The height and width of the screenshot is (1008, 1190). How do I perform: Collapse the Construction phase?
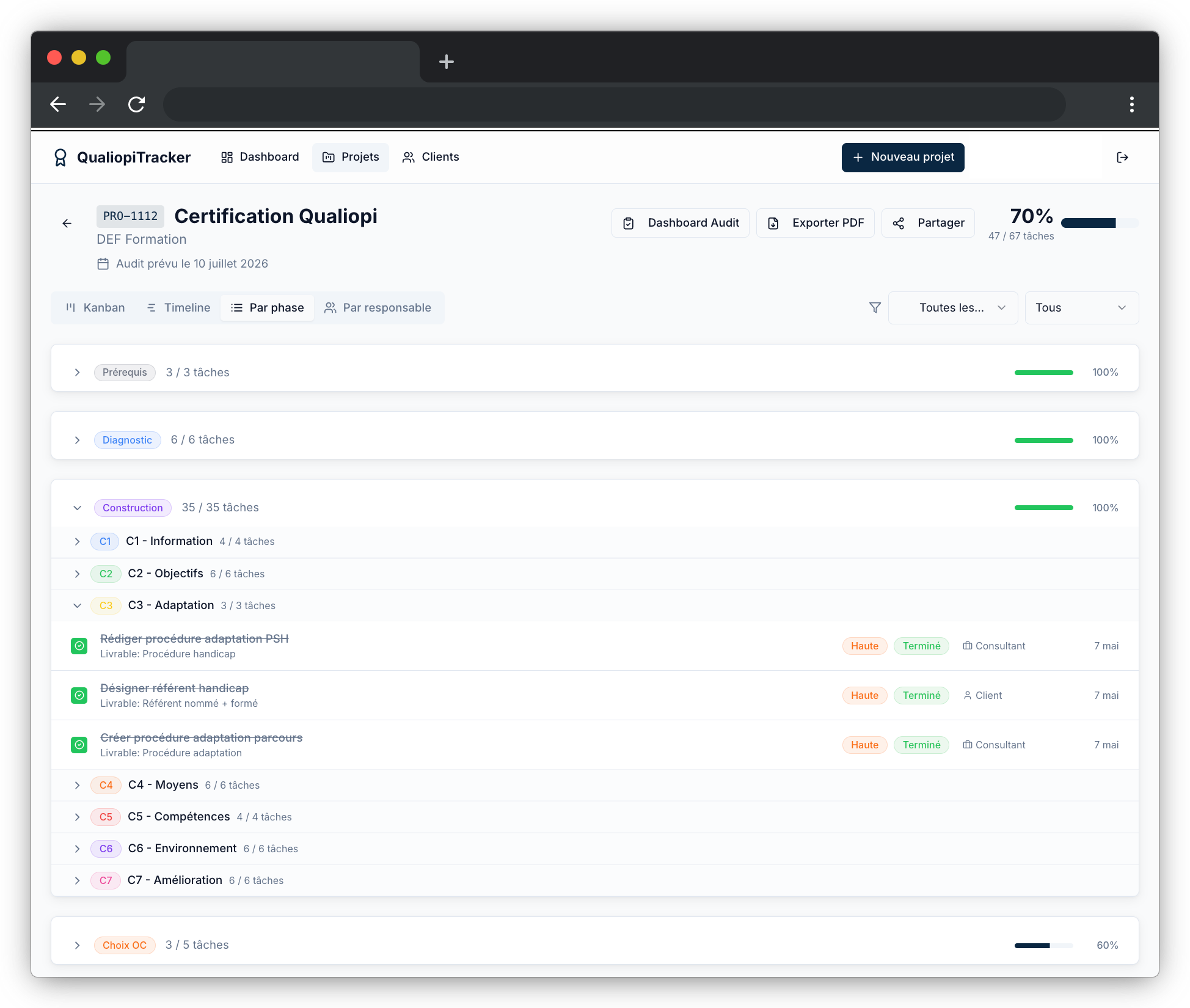(77, 508)
